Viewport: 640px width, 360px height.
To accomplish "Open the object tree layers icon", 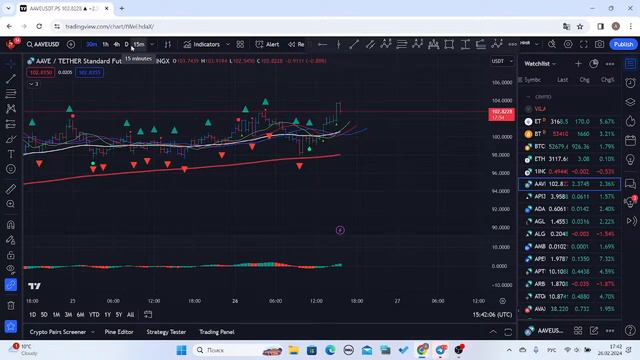I will tap(630, 102).
